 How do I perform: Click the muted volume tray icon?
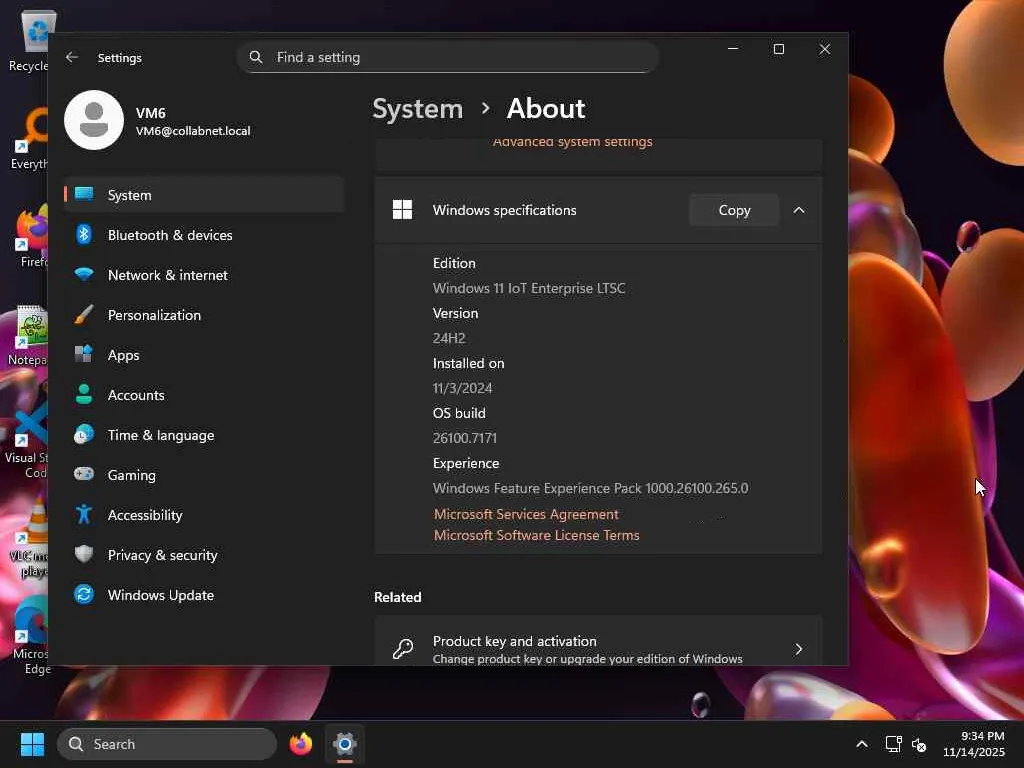[x=919, y=744]
